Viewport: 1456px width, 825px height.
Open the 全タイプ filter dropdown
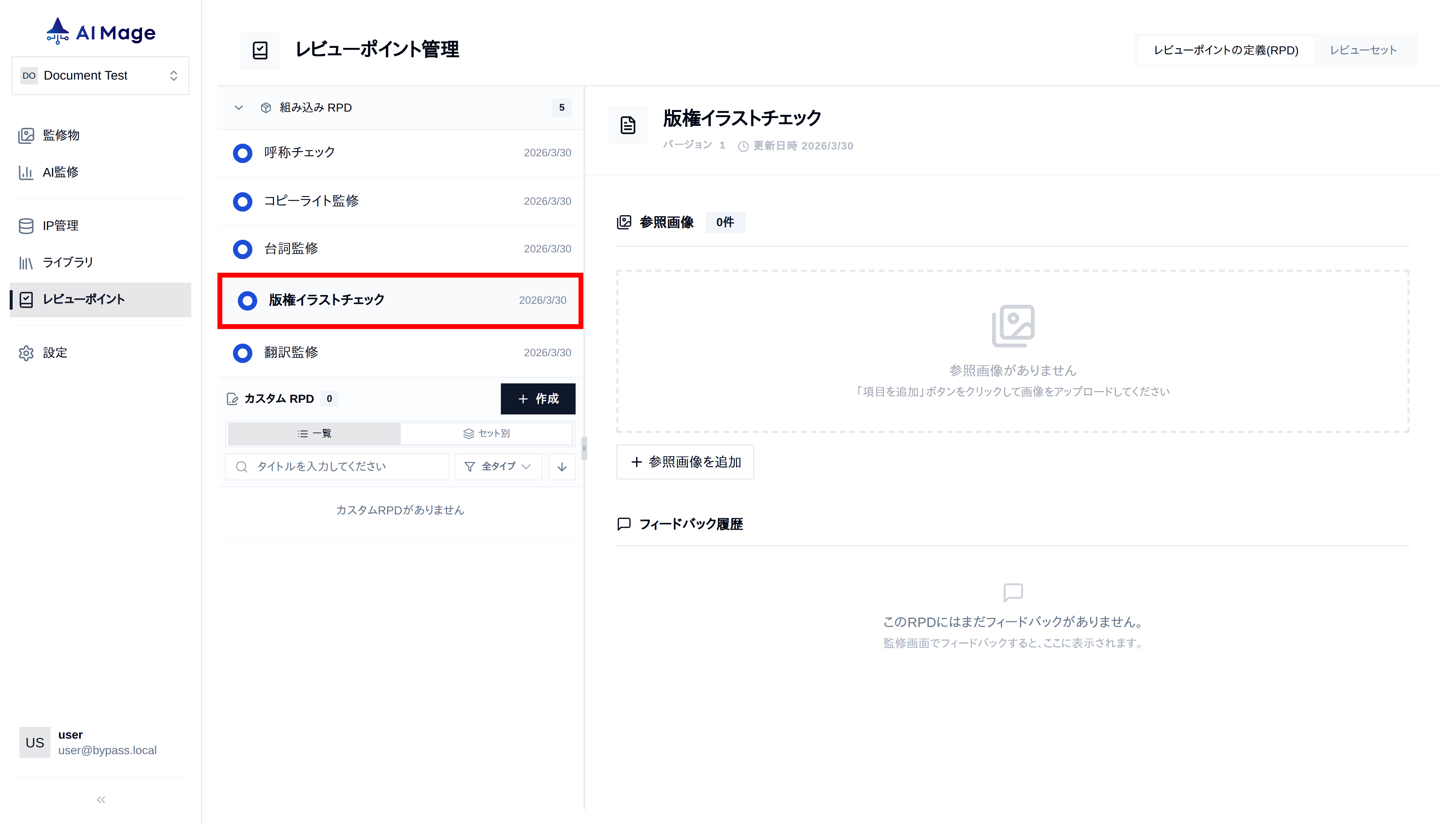pos(499,466)
